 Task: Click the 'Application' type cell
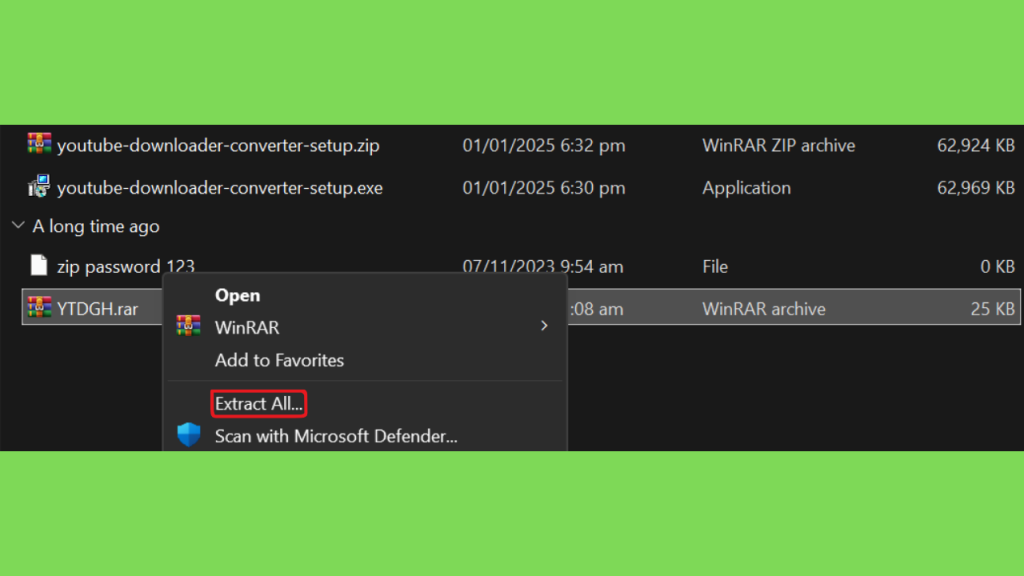click(746, 188)
